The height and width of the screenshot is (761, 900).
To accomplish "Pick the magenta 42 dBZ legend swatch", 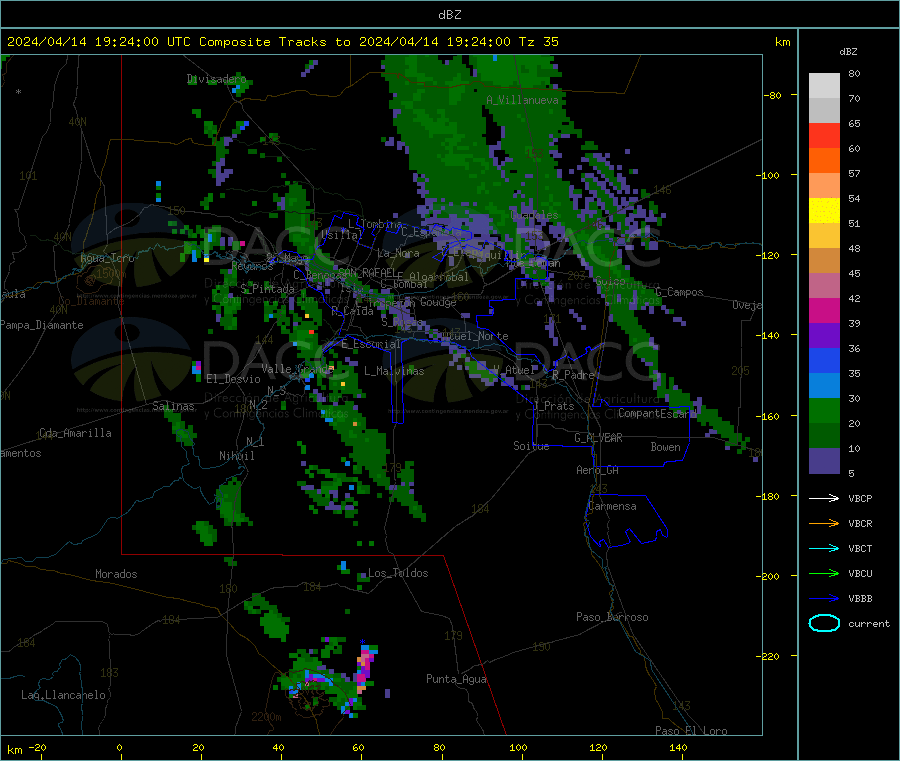I will pyautogui.click(x=824, y=310).
